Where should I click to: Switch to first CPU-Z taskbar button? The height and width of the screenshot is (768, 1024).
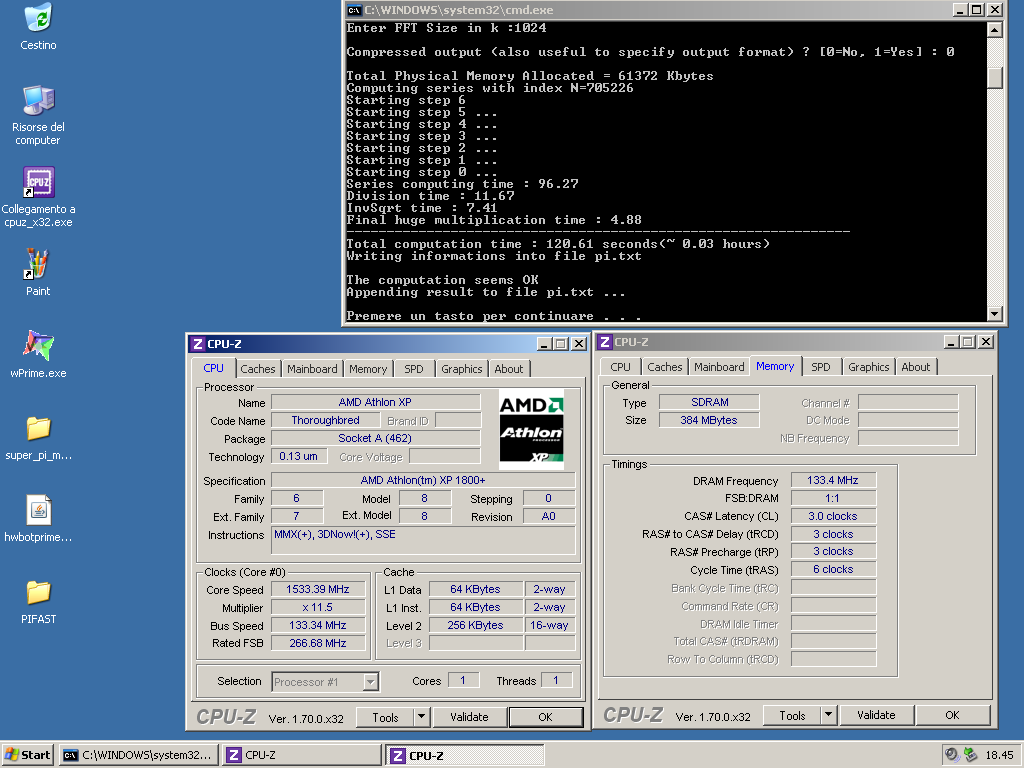[302, 755]
